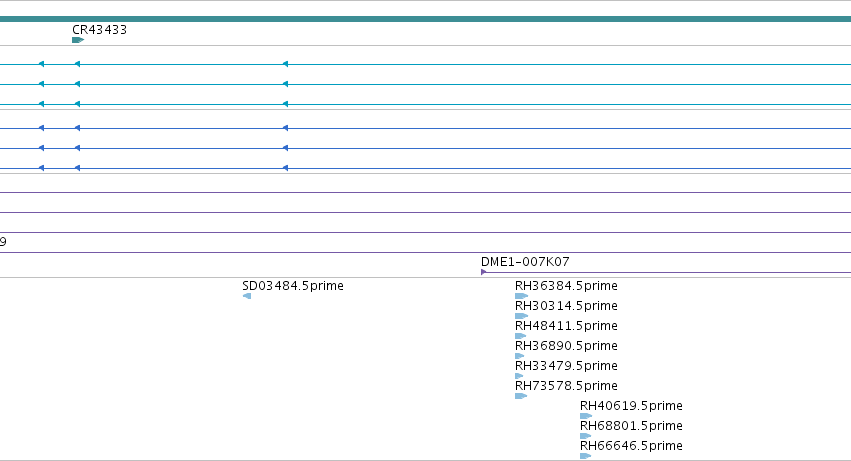Click the SD03484.5prime label

[293, 286]
